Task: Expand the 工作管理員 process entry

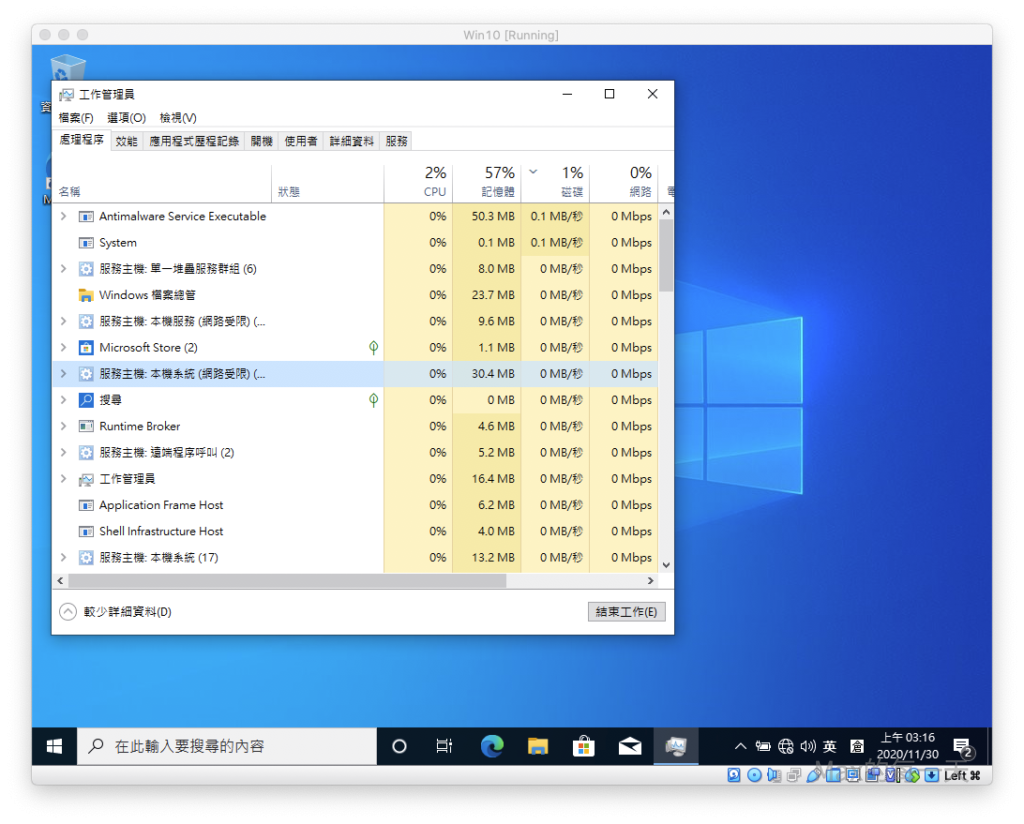Action: tap(64, 479)
